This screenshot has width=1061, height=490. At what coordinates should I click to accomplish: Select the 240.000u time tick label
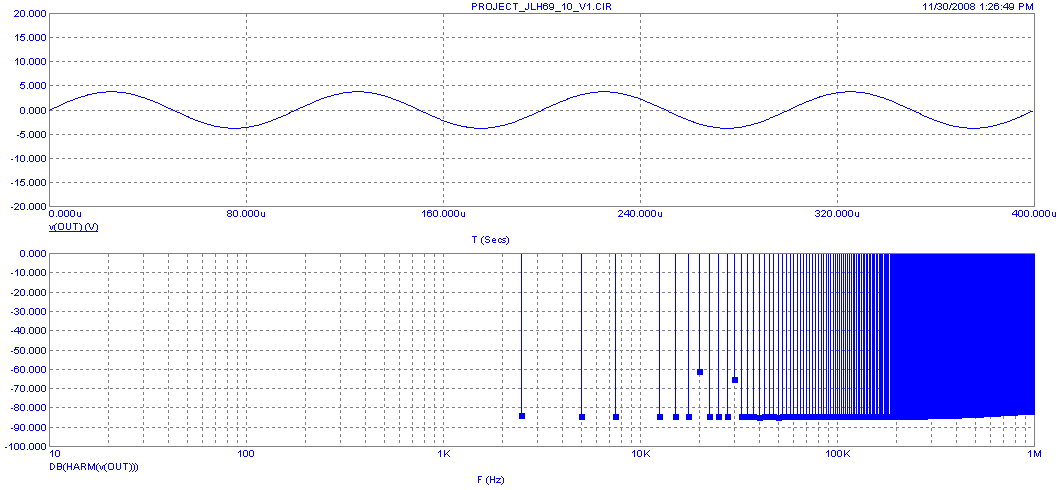click(x=640, y=214)
